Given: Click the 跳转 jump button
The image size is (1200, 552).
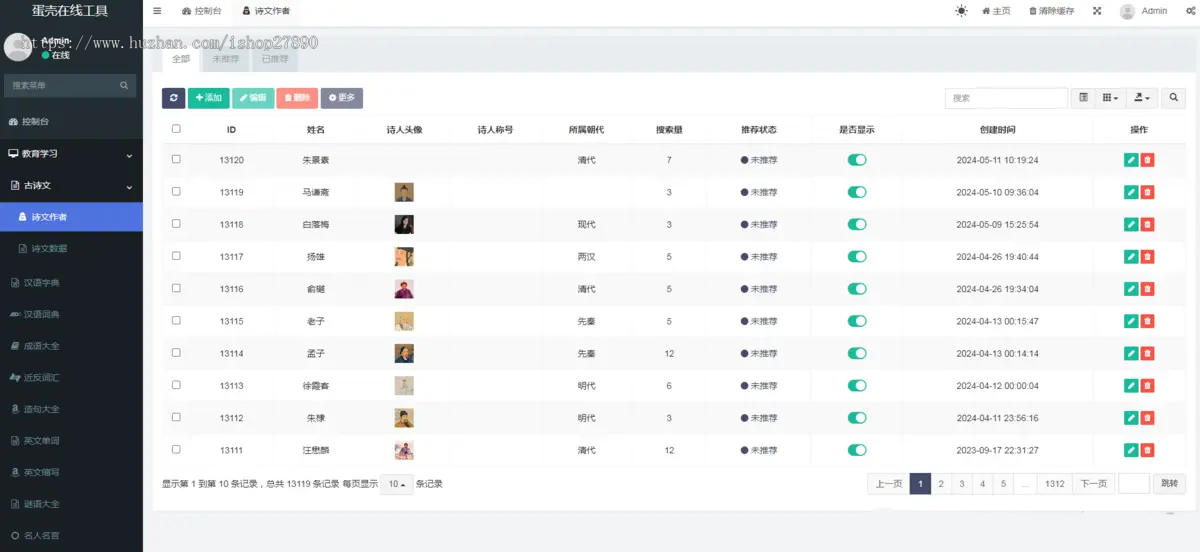Looking at the screenshot, I should [1170, 484].
